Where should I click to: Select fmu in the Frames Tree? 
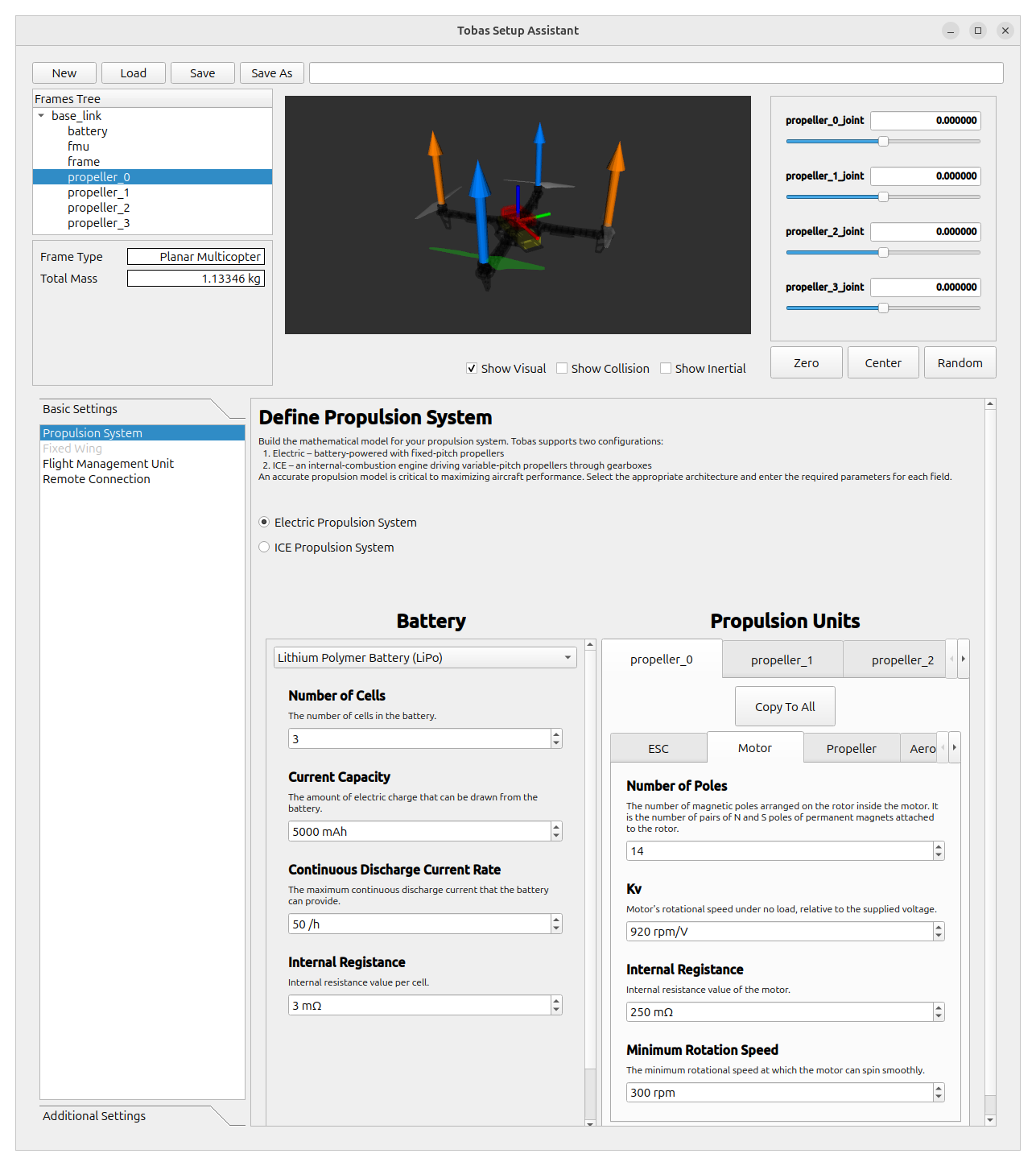(78, 147)
